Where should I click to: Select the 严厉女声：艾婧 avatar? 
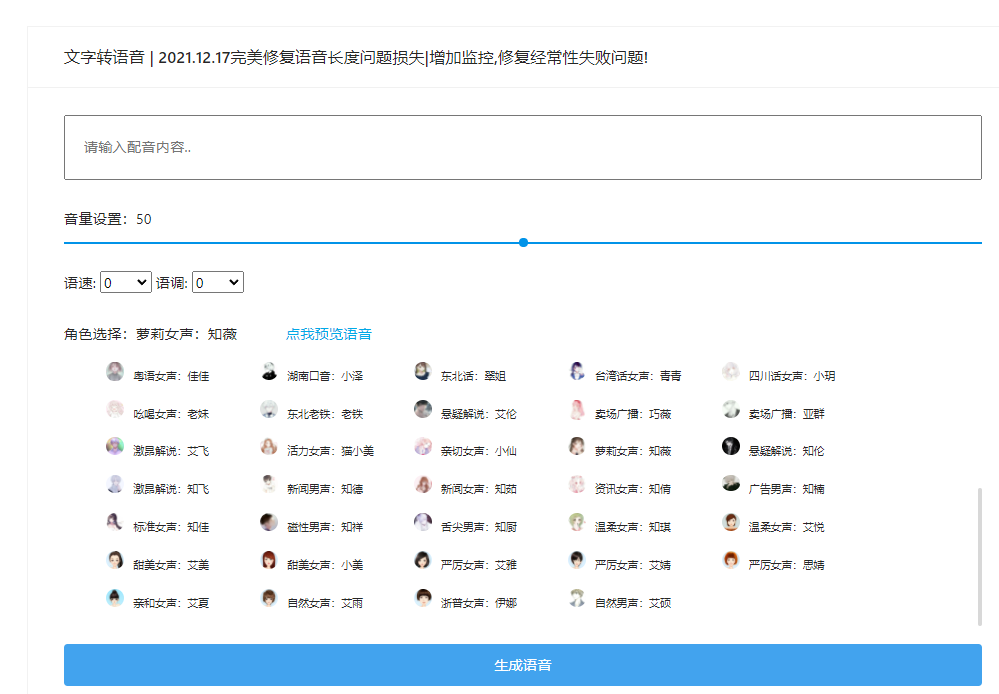(577, 560)
